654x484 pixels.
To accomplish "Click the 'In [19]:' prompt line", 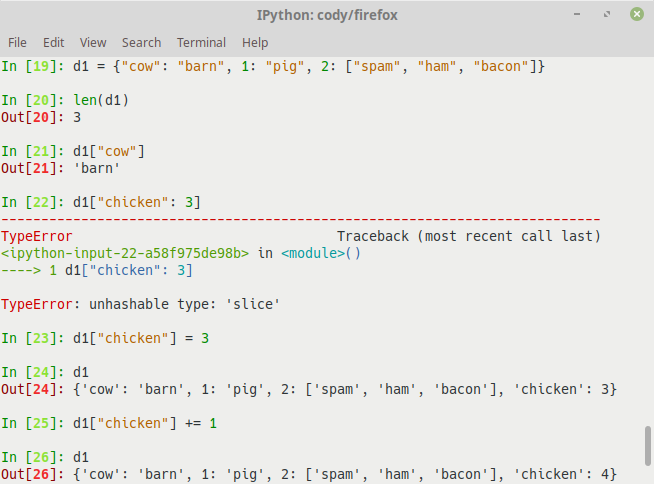I will point(273,66).
